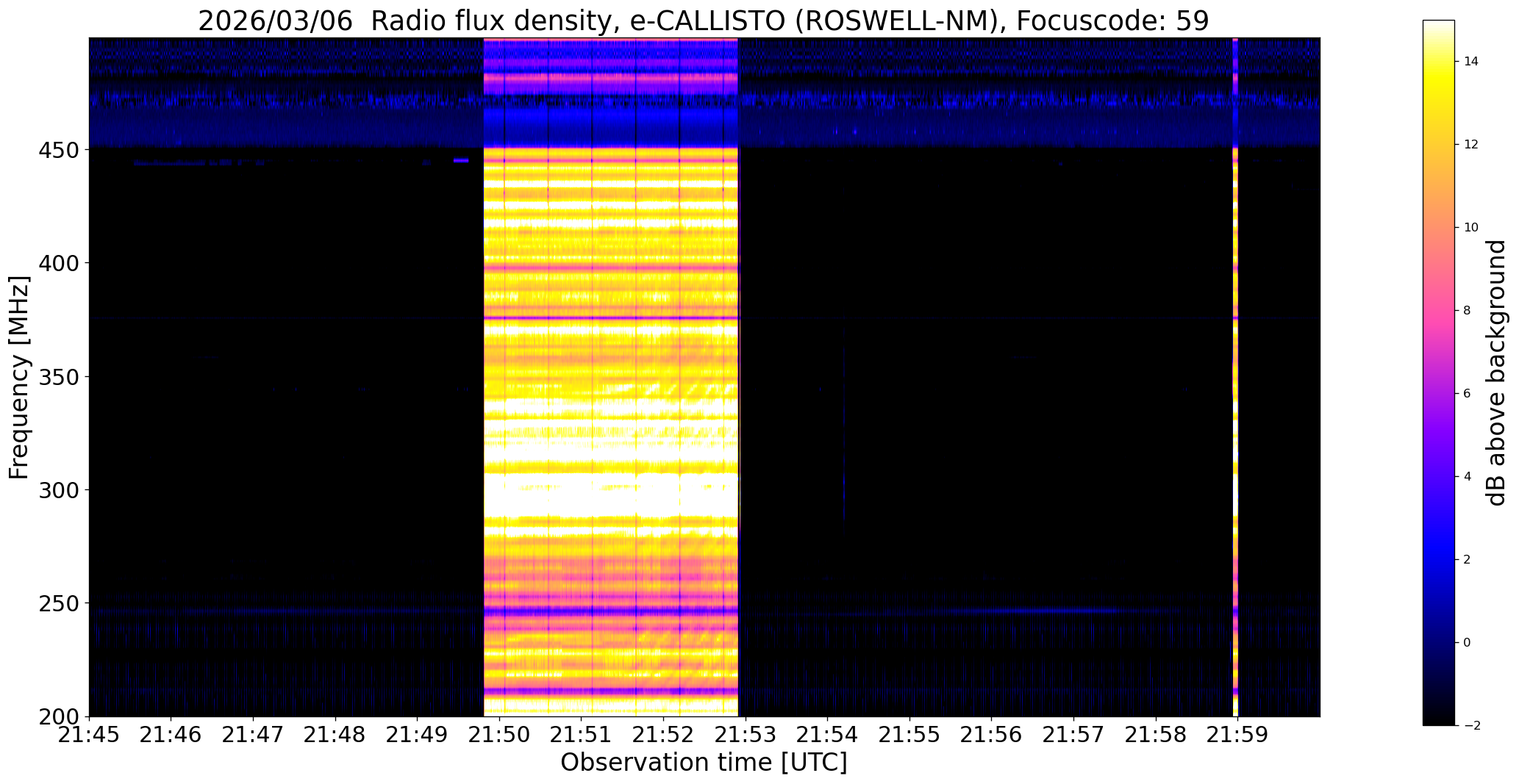Click the colorbar tick label −2
Viewport: 1519px width, 784px height.
[x=1471, y=725]
